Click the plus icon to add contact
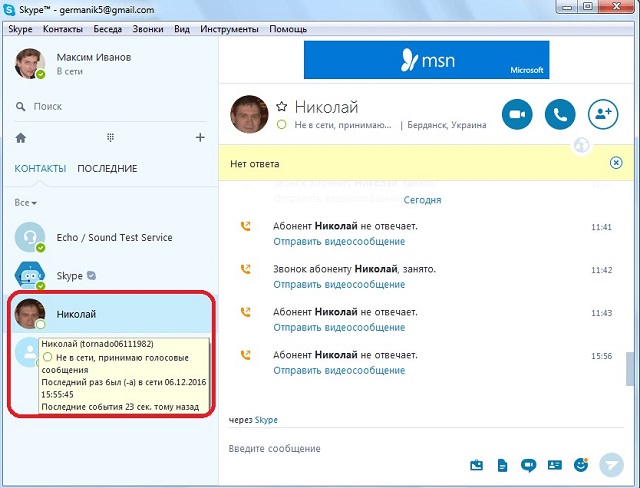640x488 pixels. coord(200,138)
